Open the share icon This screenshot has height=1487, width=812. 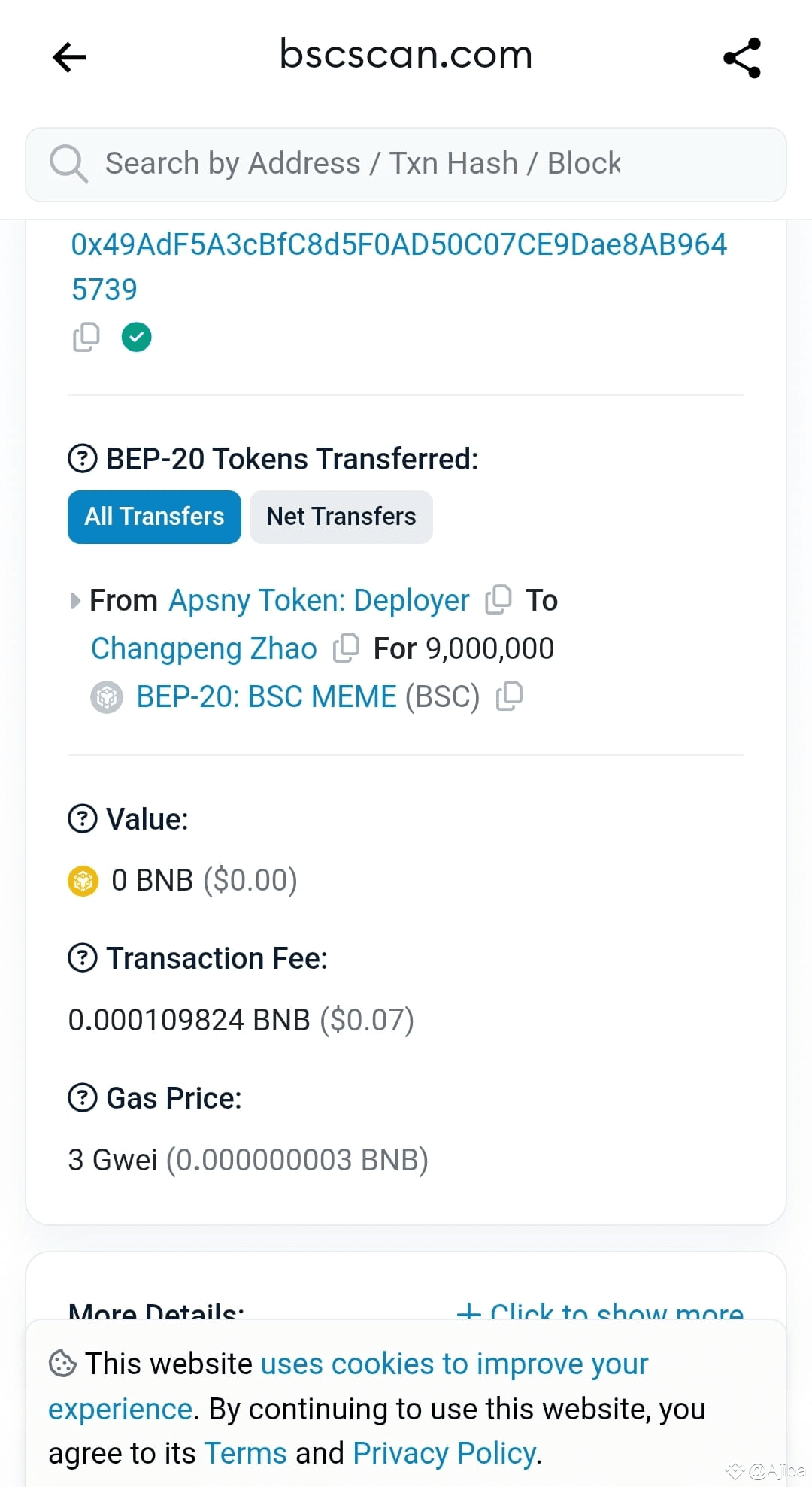(742, 58)
